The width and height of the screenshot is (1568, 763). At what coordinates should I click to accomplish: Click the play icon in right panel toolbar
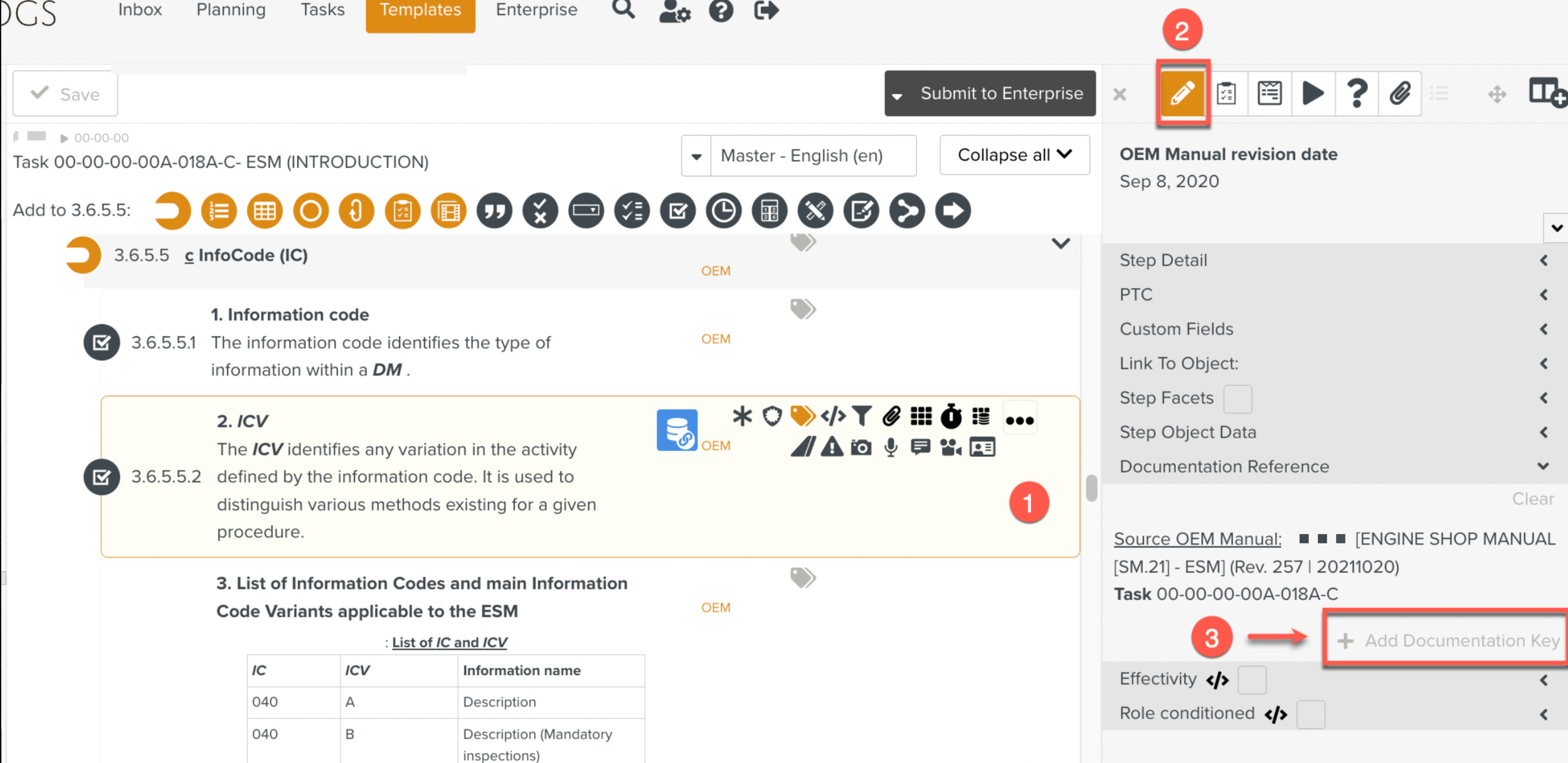coord(1312,94)
